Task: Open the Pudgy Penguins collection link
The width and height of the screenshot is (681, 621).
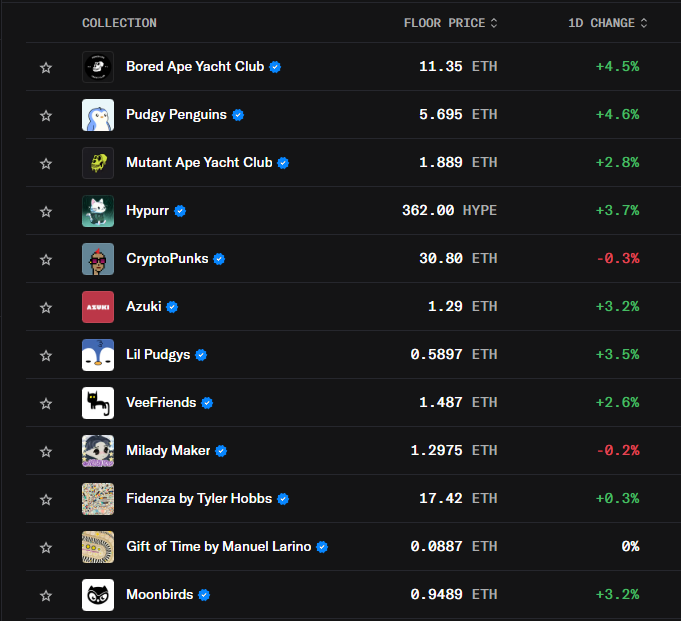Action: [x=176, y=115]
